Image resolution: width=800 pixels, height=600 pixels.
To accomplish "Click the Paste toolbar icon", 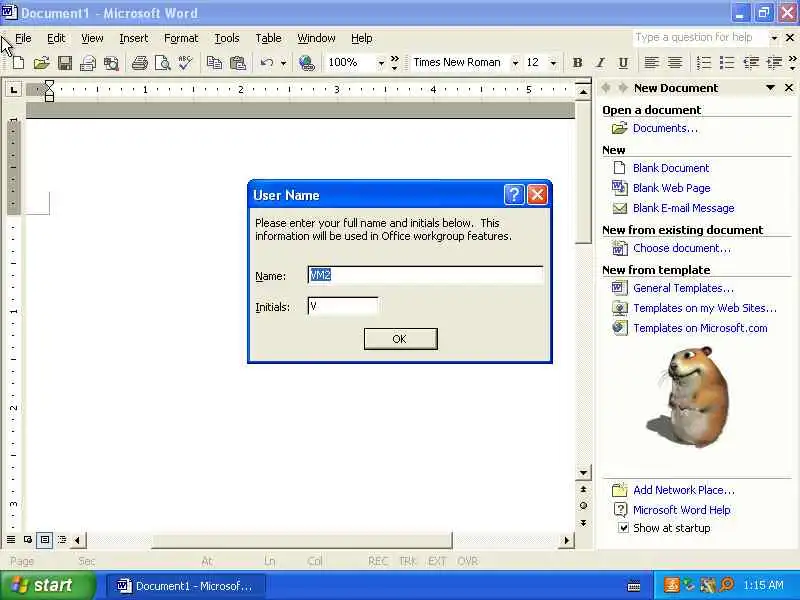I will point(238,63).
